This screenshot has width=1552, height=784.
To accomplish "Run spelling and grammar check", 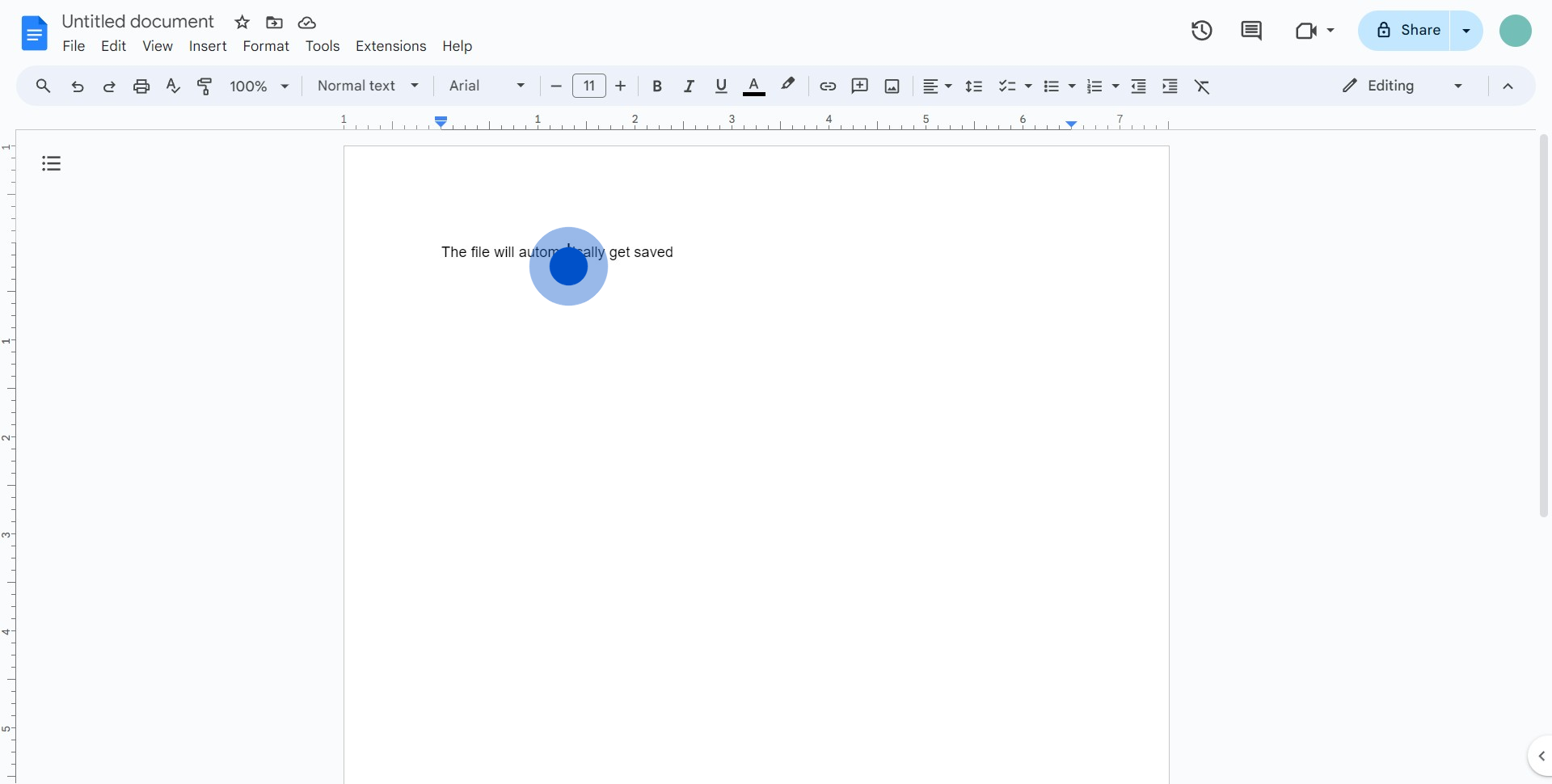I will (x=173, y=86).
